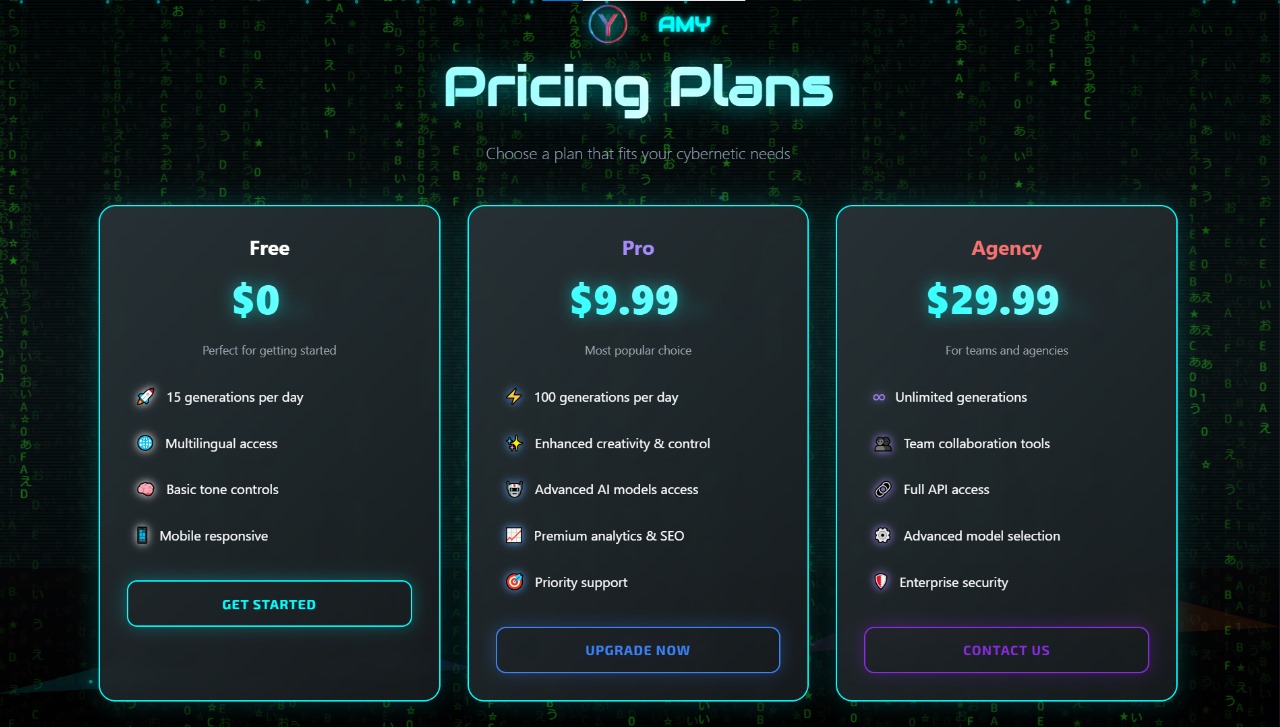The width and height of the screenshot is (1280, 727).
Task: Click the infinity icon for Unlimited generations
Action: (x=879, y=397)
